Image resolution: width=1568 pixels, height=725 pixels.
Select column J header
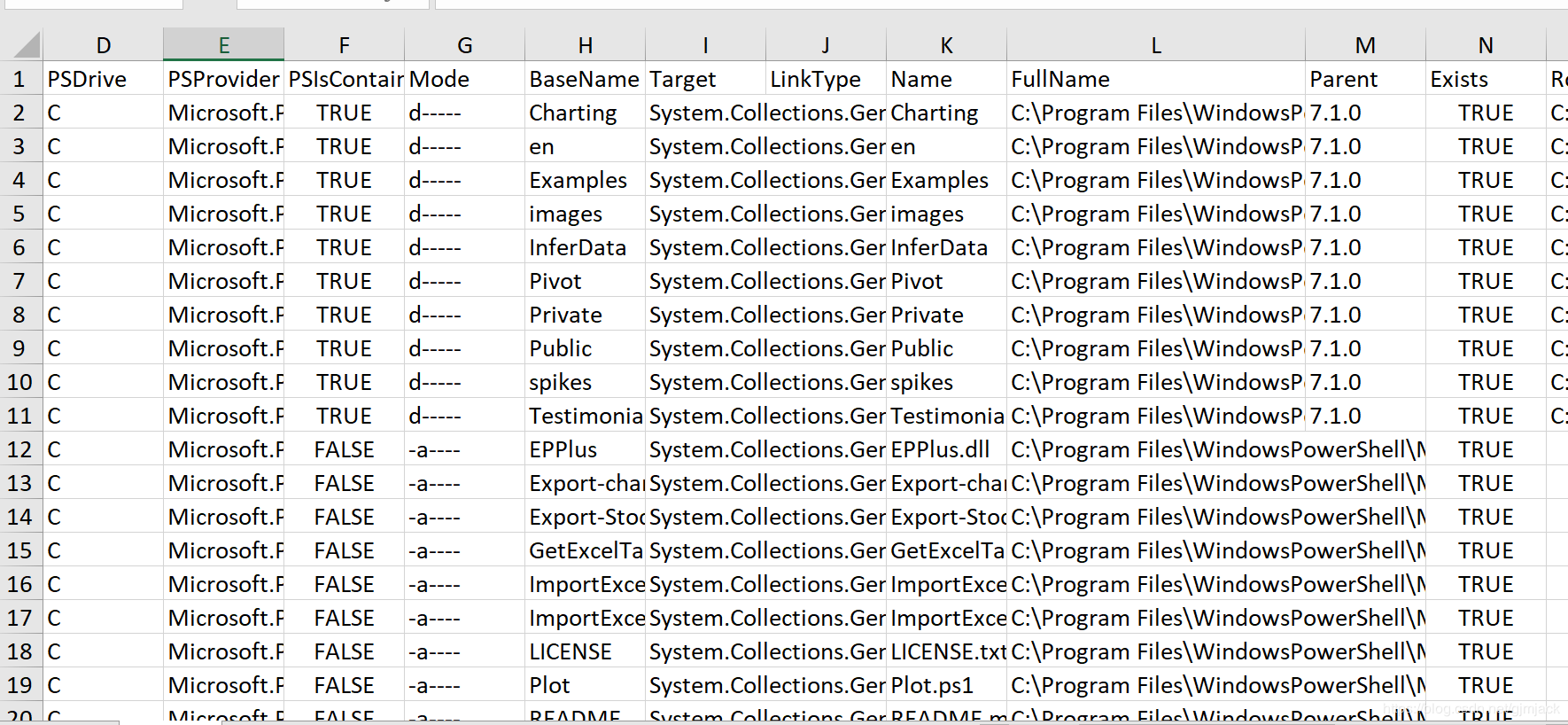(x=827, y=45)
